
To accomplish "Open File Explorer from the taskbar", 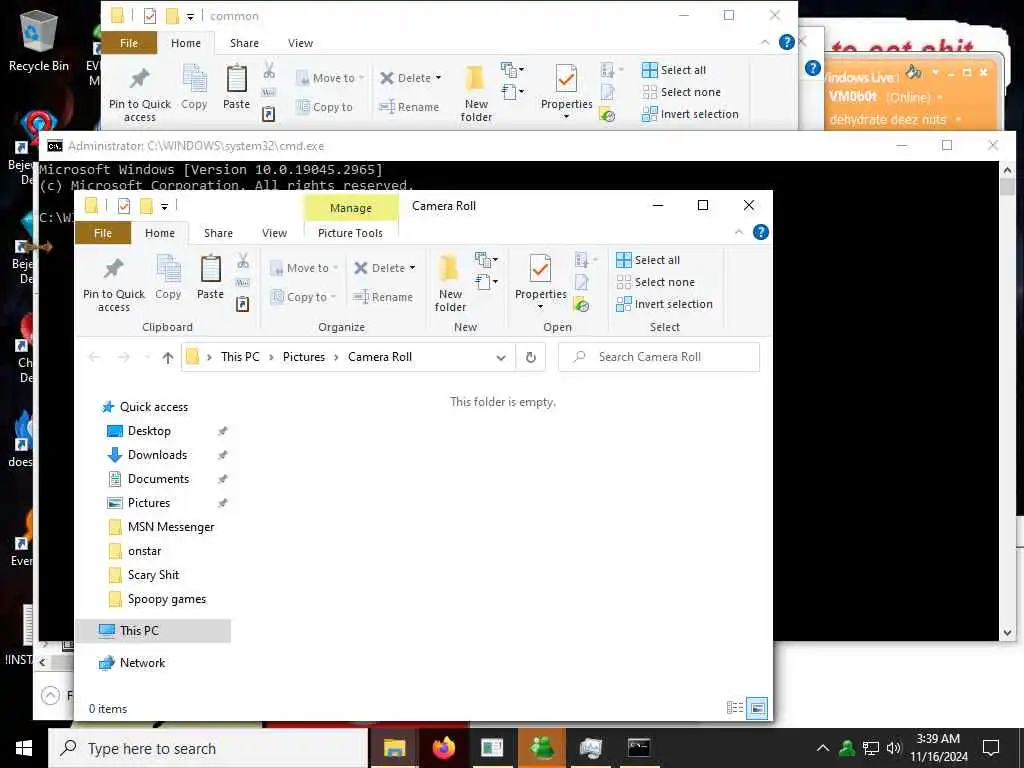I will point(394,748).
